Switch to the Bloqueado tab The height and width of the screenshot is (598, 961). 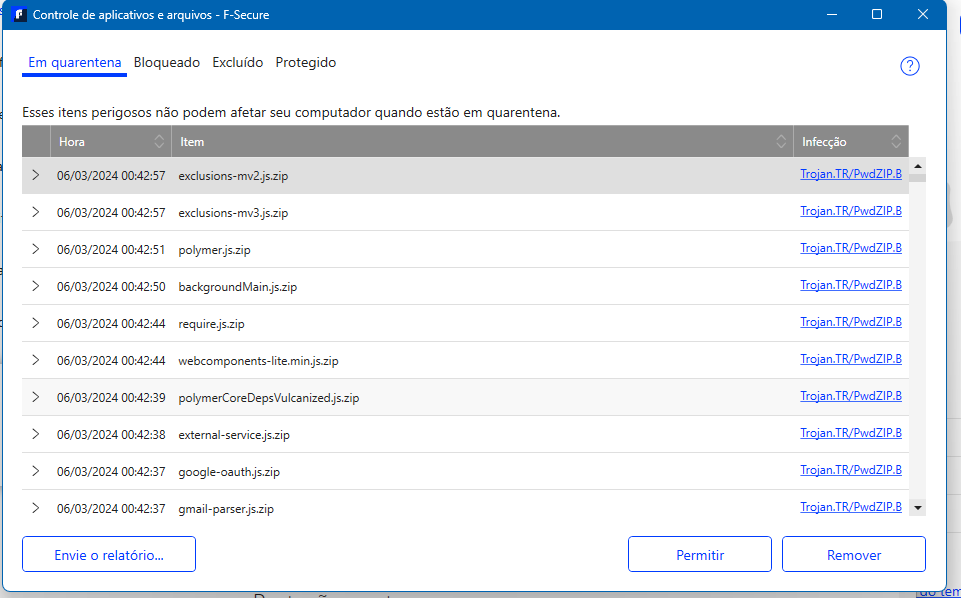(x=167, y=62)
